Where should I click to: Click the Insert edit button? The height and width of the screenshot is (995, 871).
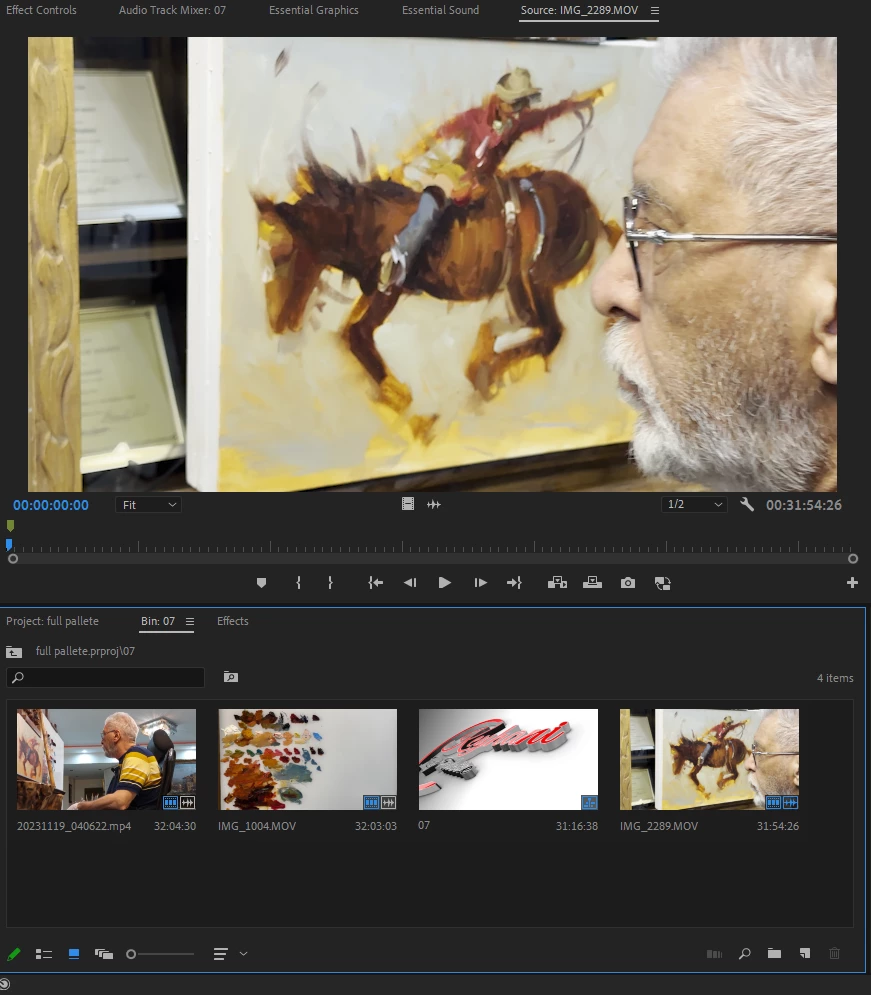coord(557,583)
